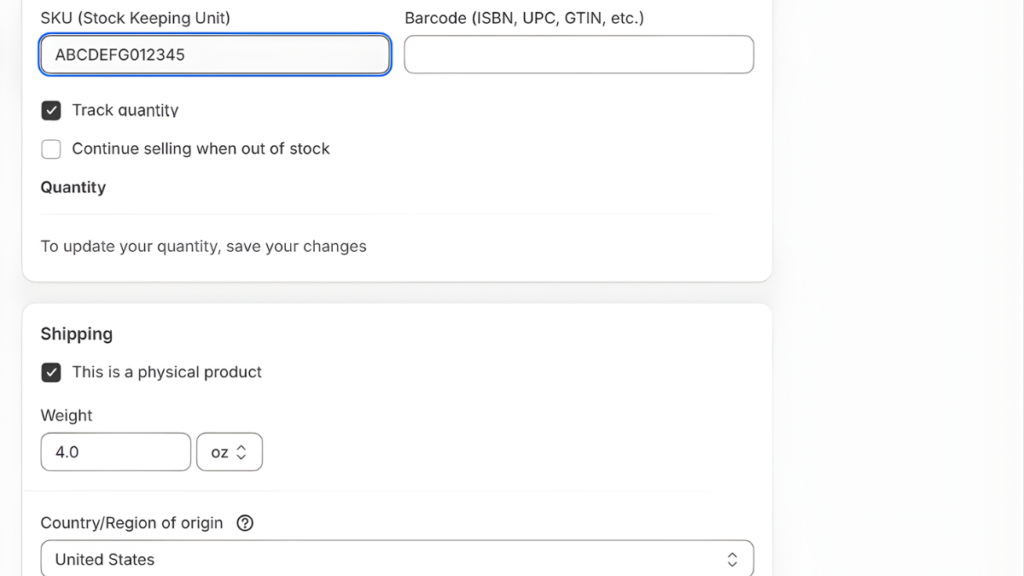The height and width of the screenshot is (576, 1024).
Task: Click the chevron icon on the country selector
Action: tap(733, 559)
